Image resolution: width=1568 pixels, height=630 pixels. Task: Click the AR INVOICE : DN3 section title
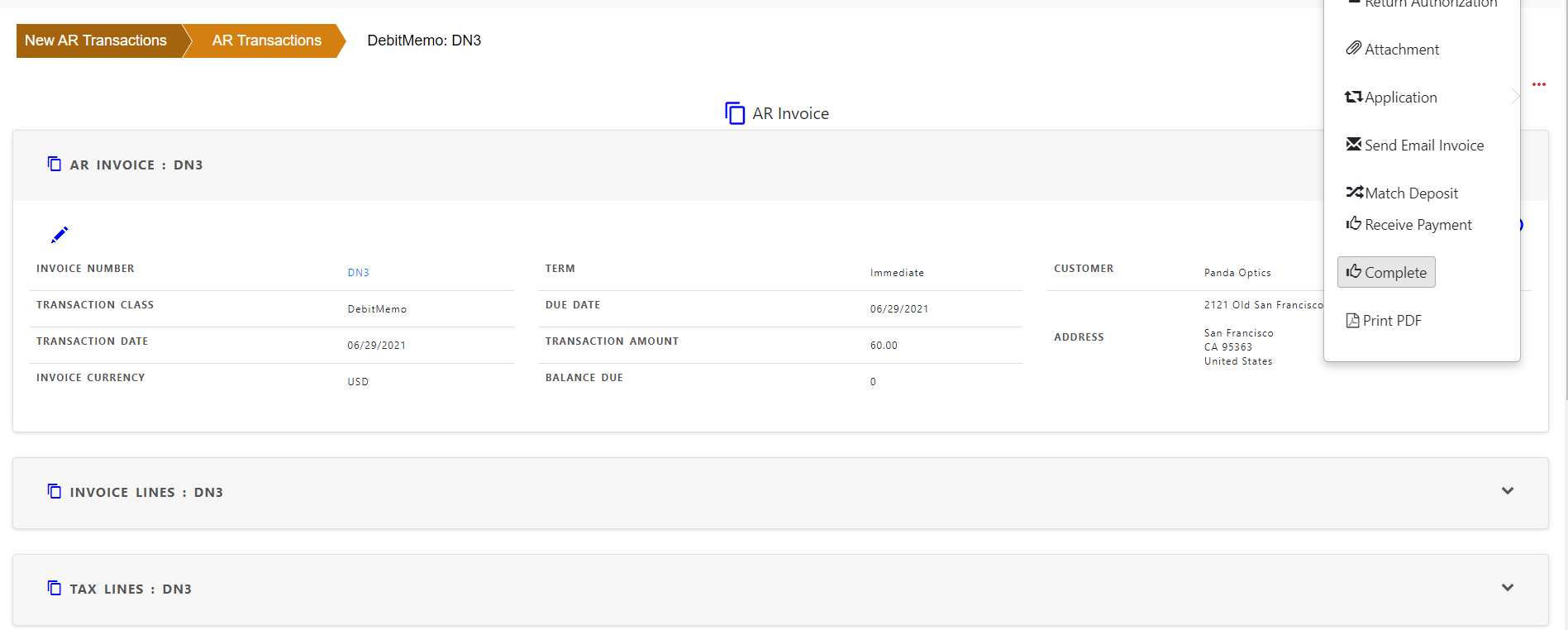[136, 165]
